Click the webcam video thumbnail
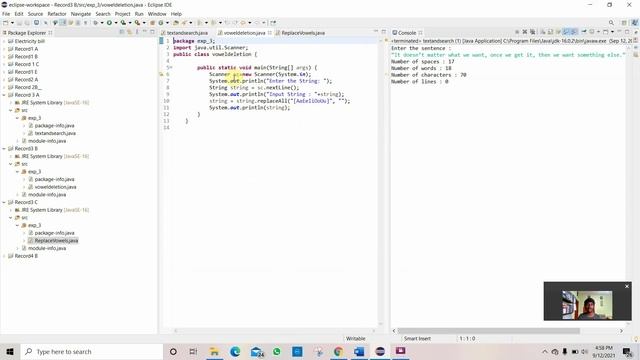 click(x=587, y=304)
